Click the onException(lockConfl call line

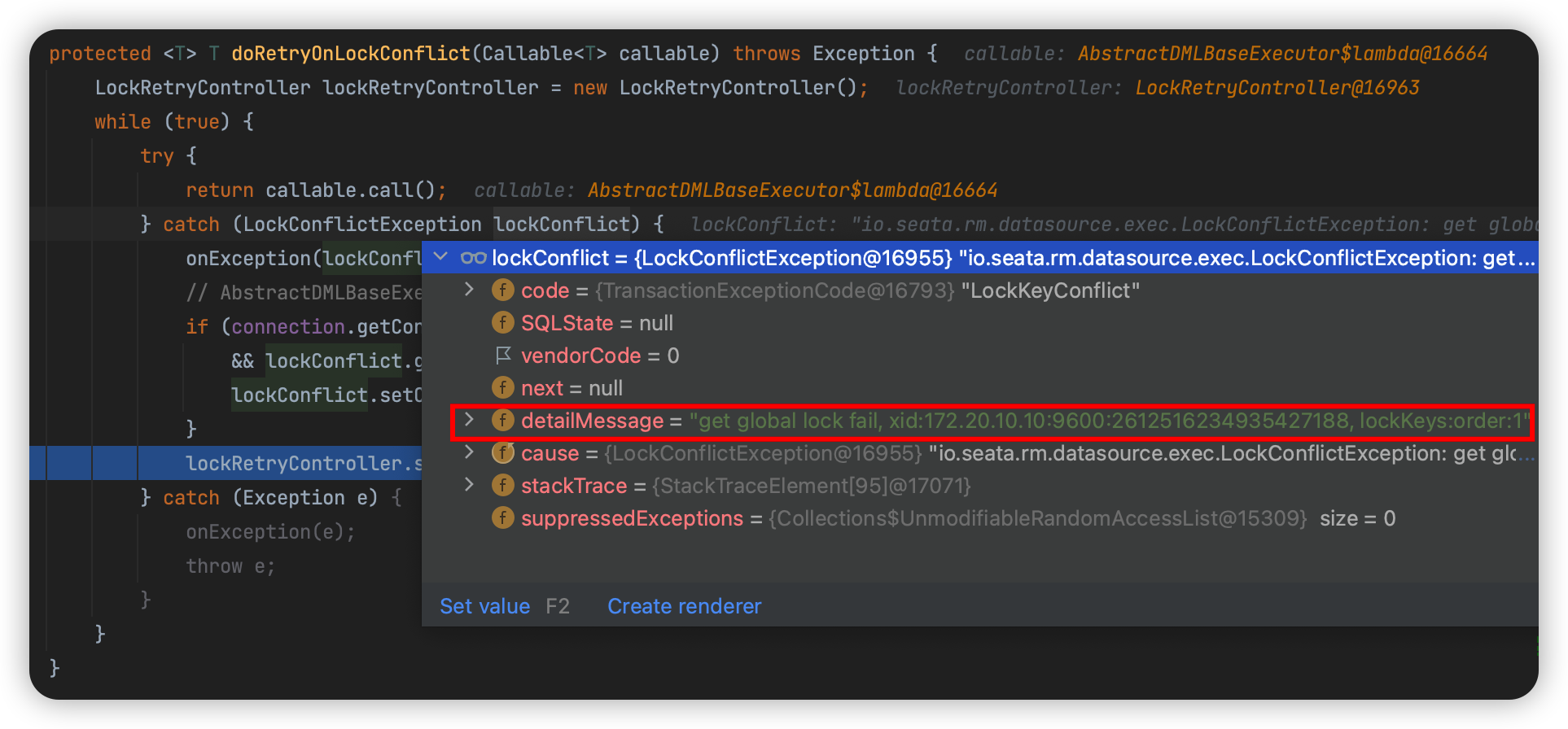[303, 259]
